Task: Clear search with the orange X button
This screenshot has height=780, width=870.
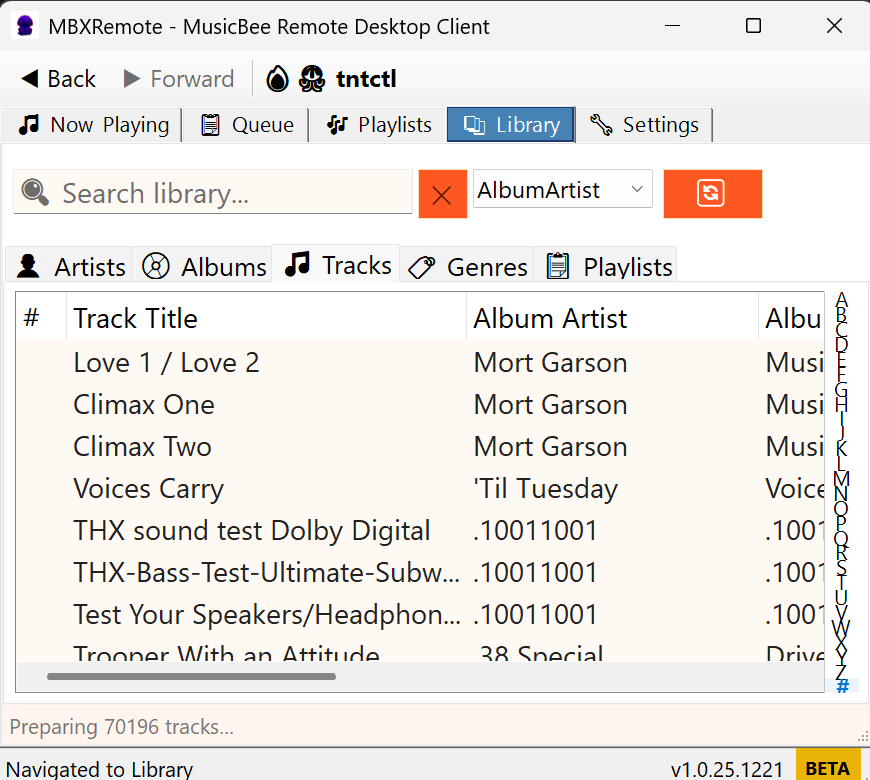Action: pos(442,194)
